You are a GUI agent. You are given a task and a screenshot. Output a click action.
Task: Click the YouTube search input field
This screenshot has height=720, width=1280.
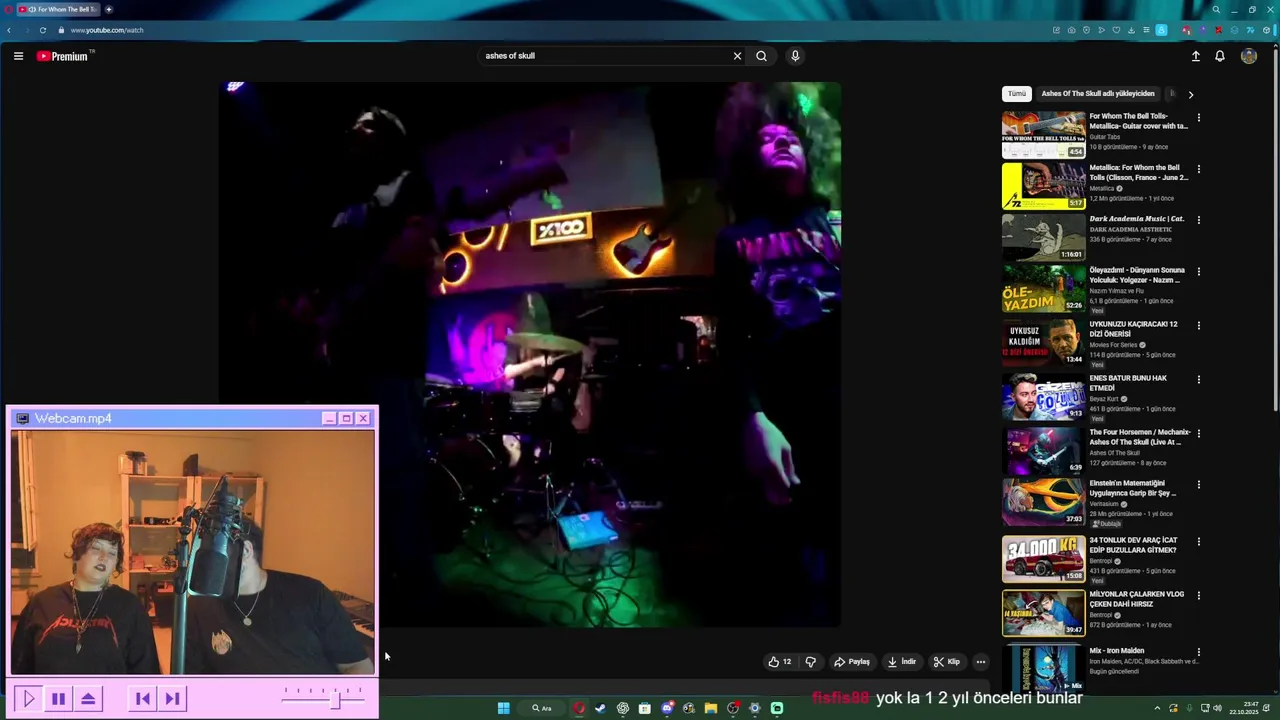605,56
